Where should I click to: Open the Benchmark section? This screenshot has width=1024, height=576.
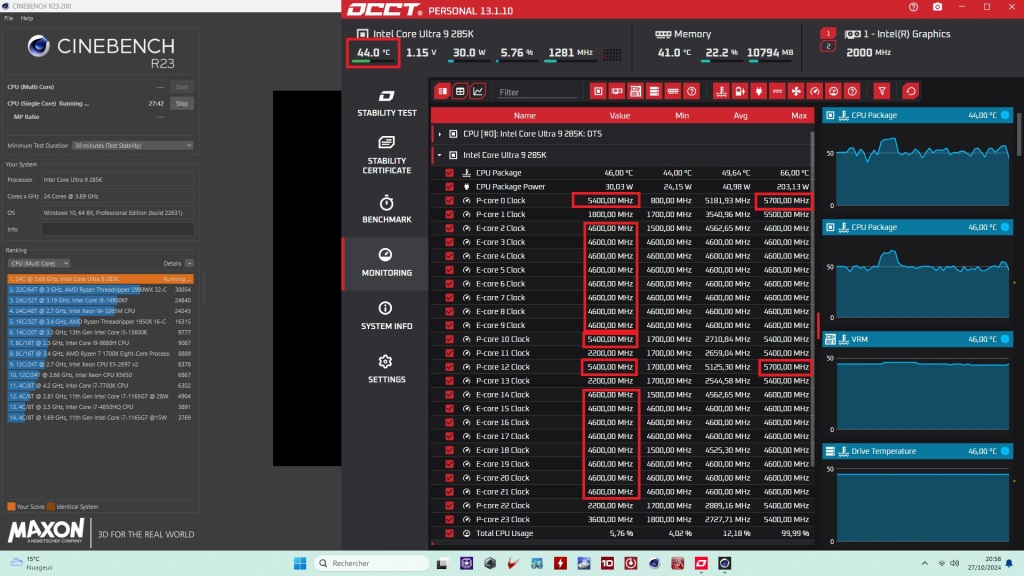387,209
